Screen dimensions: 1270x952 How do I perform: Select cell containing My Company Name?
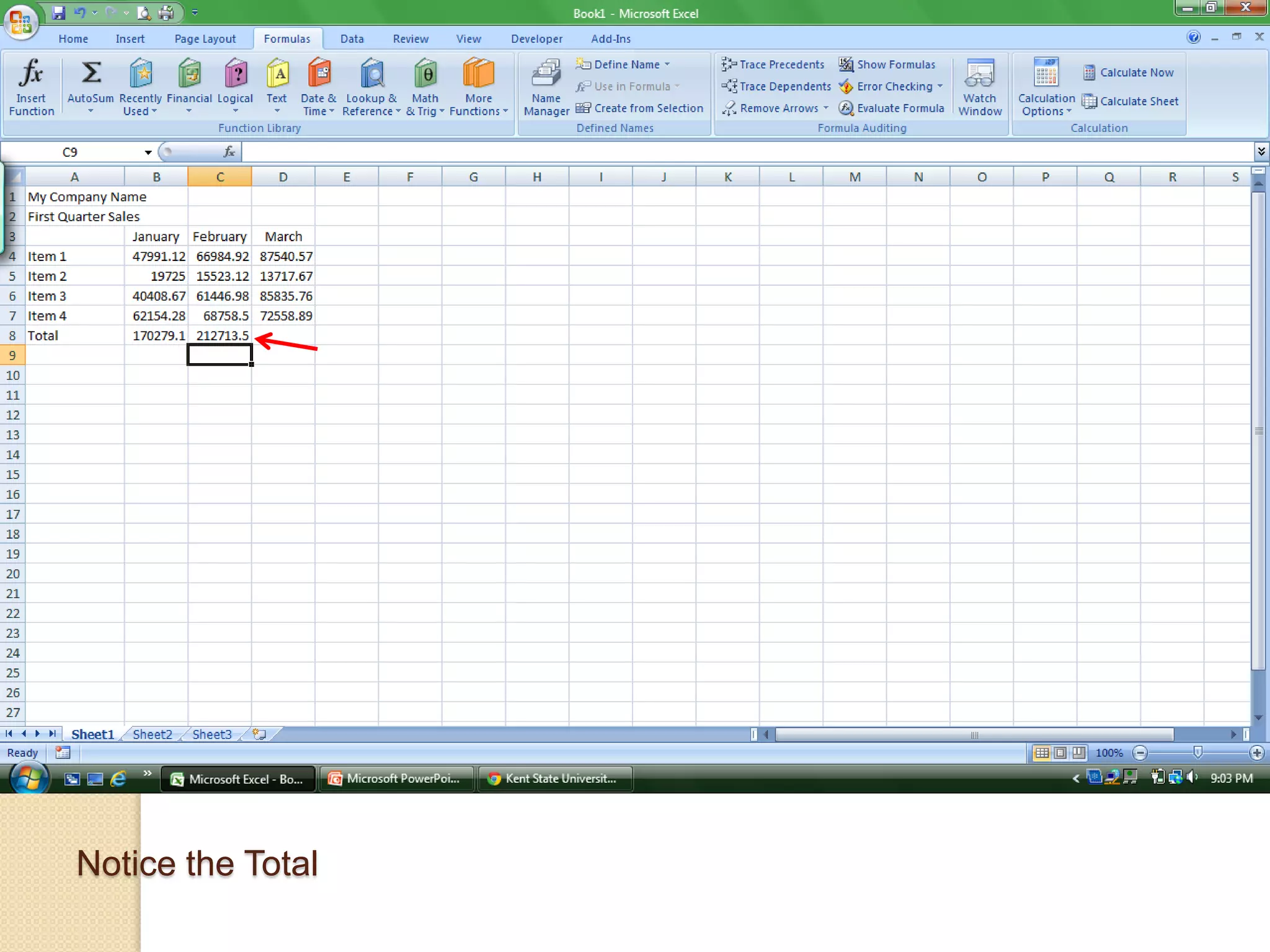pyautogui.click(x=74, y=196)
